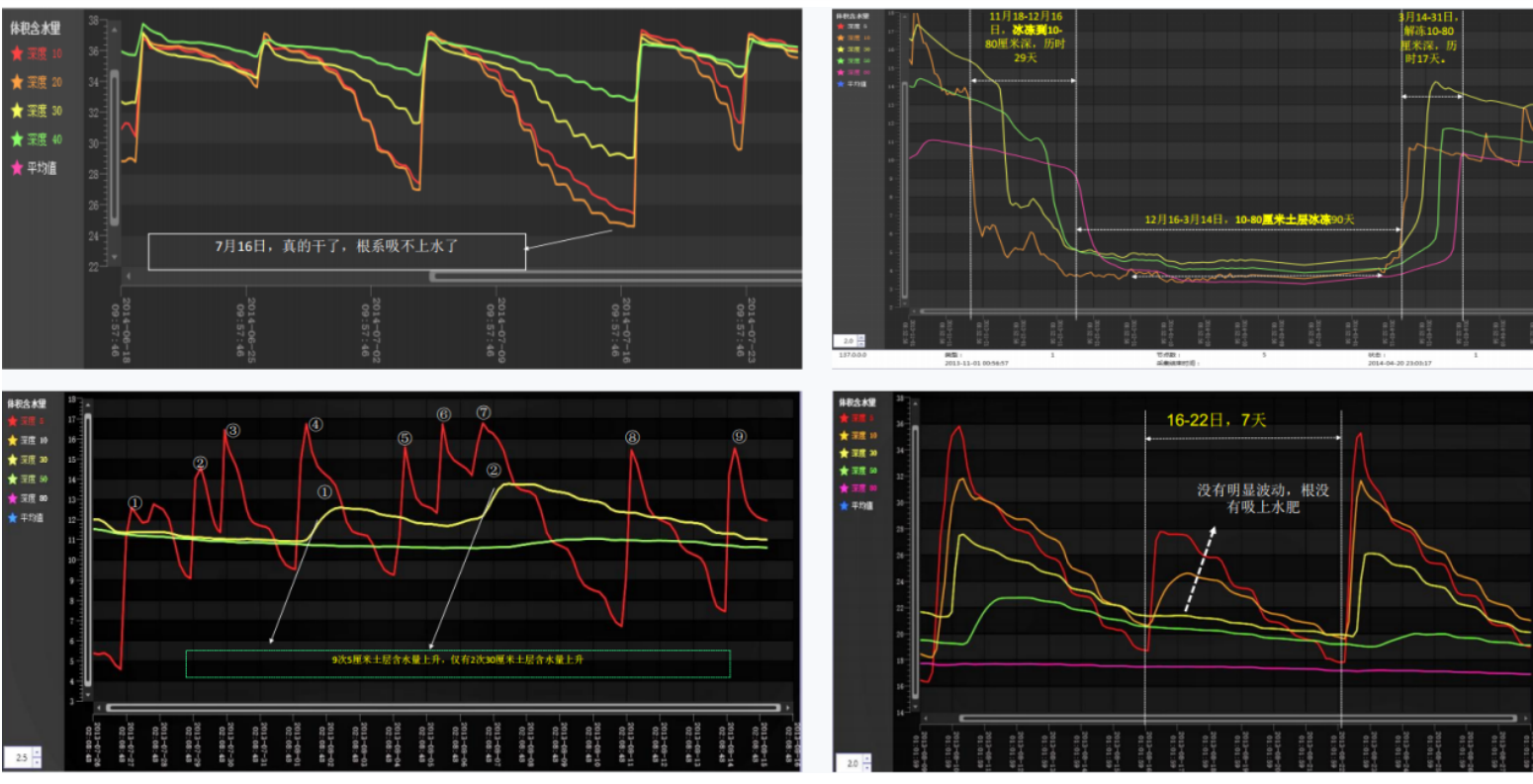Toggle 深度 50 green star in 9次5厘米 chart

(12, 479)
